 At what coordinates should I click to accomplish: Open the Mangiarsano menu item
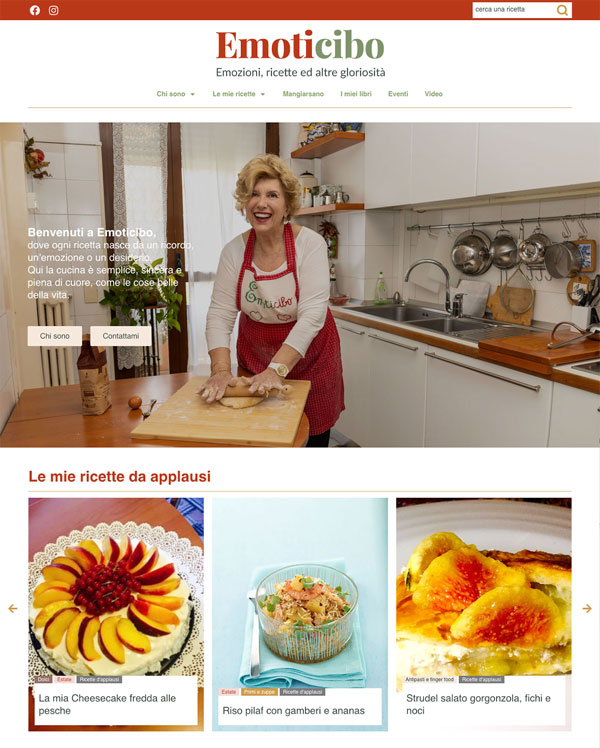(303, 94)
